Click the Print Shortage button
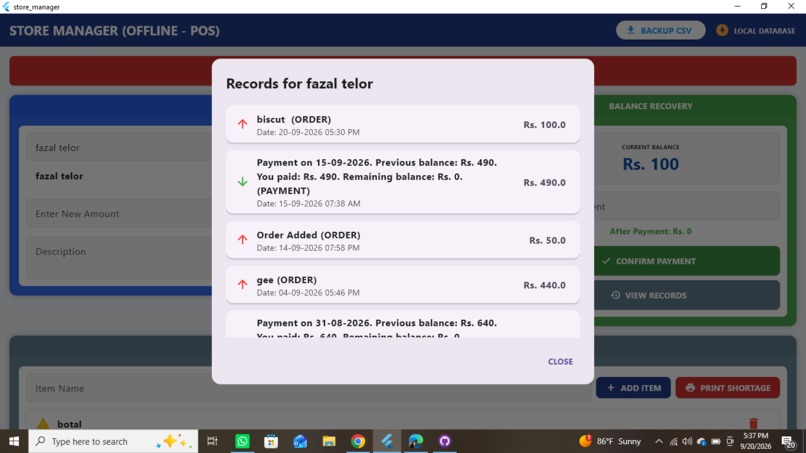 tap(727, 388)
